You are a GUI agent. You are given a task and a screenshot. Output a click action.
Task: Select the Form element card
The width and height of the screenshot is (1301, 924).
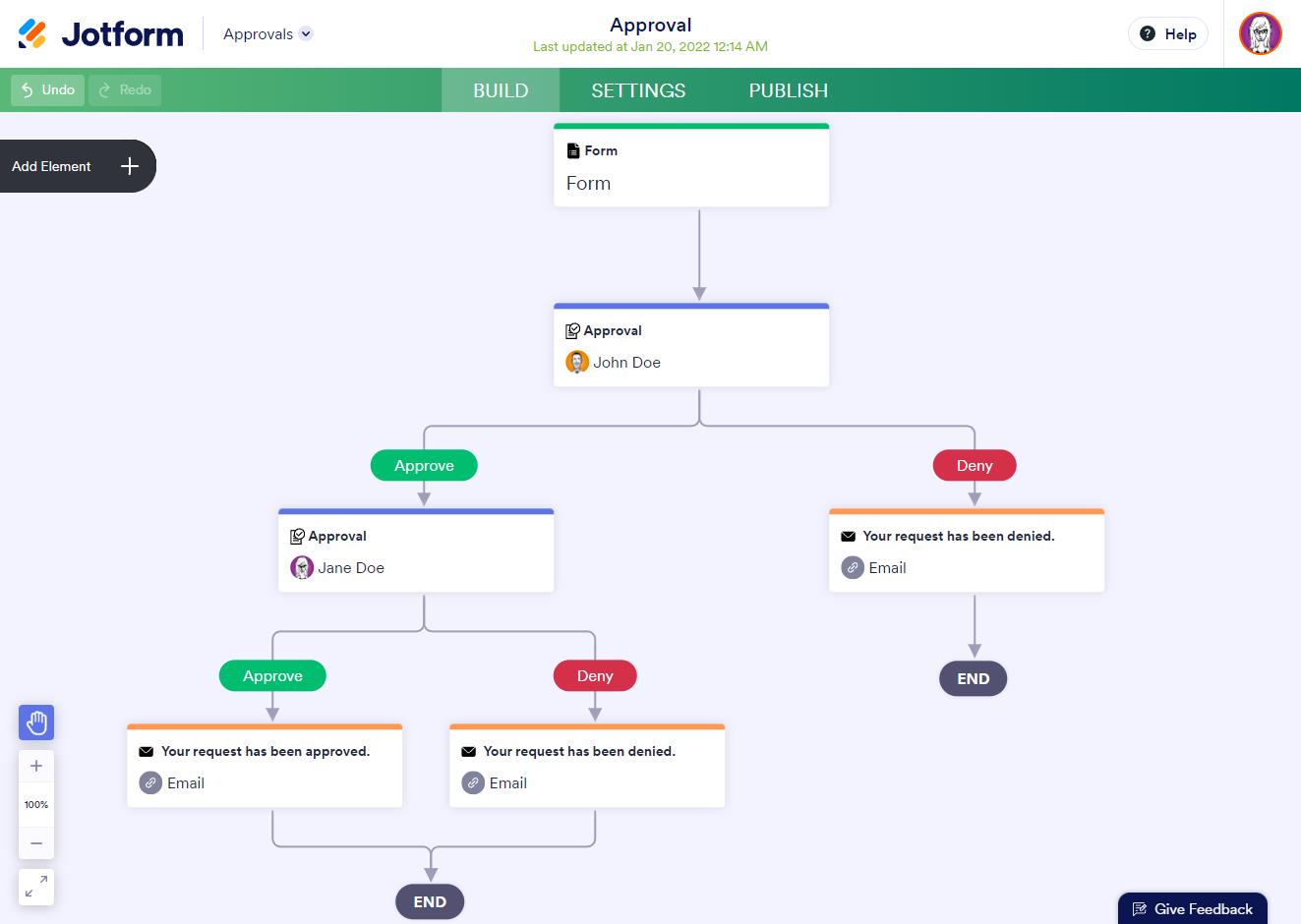pos(691,167)
